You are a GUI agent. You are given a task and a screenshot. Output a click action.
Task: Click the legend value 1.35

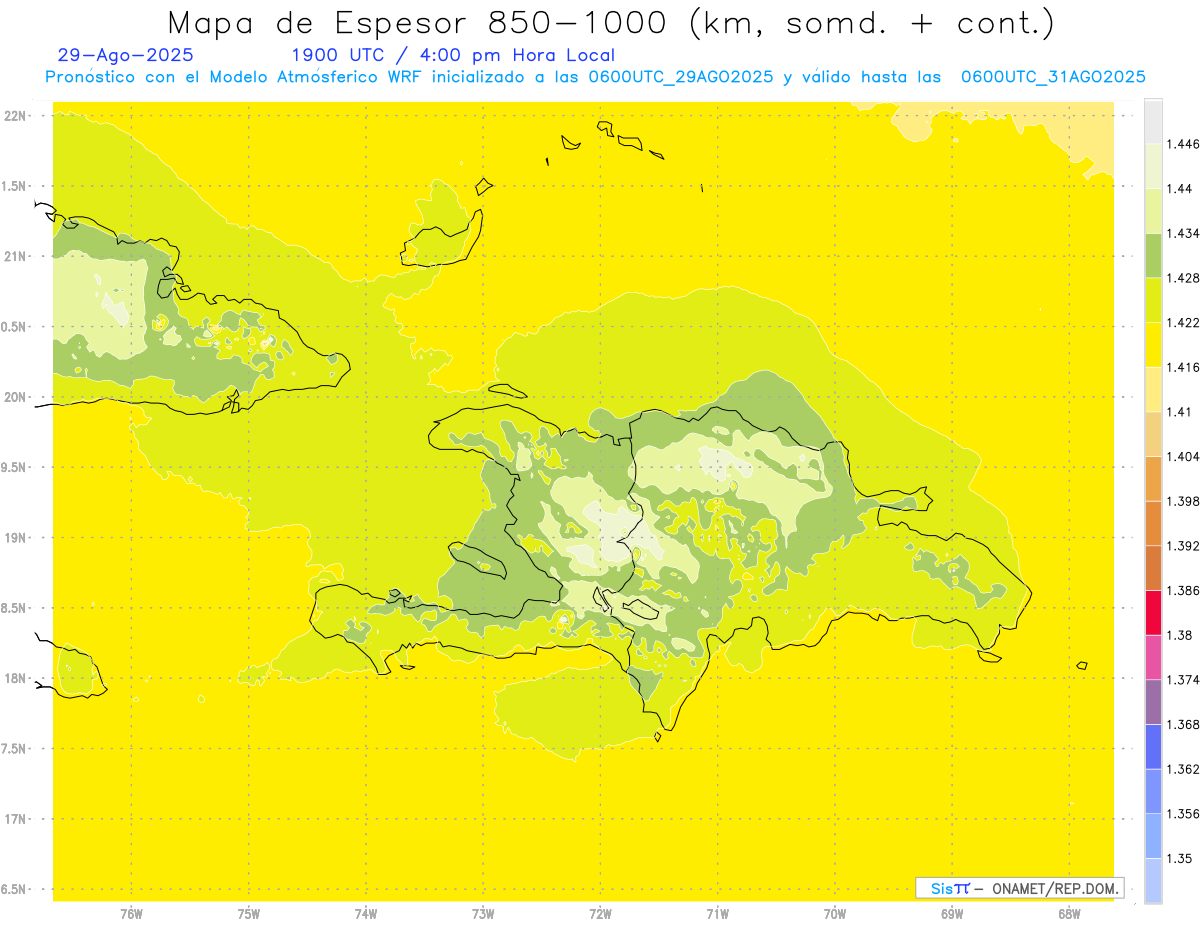[x=1180, y=858]
